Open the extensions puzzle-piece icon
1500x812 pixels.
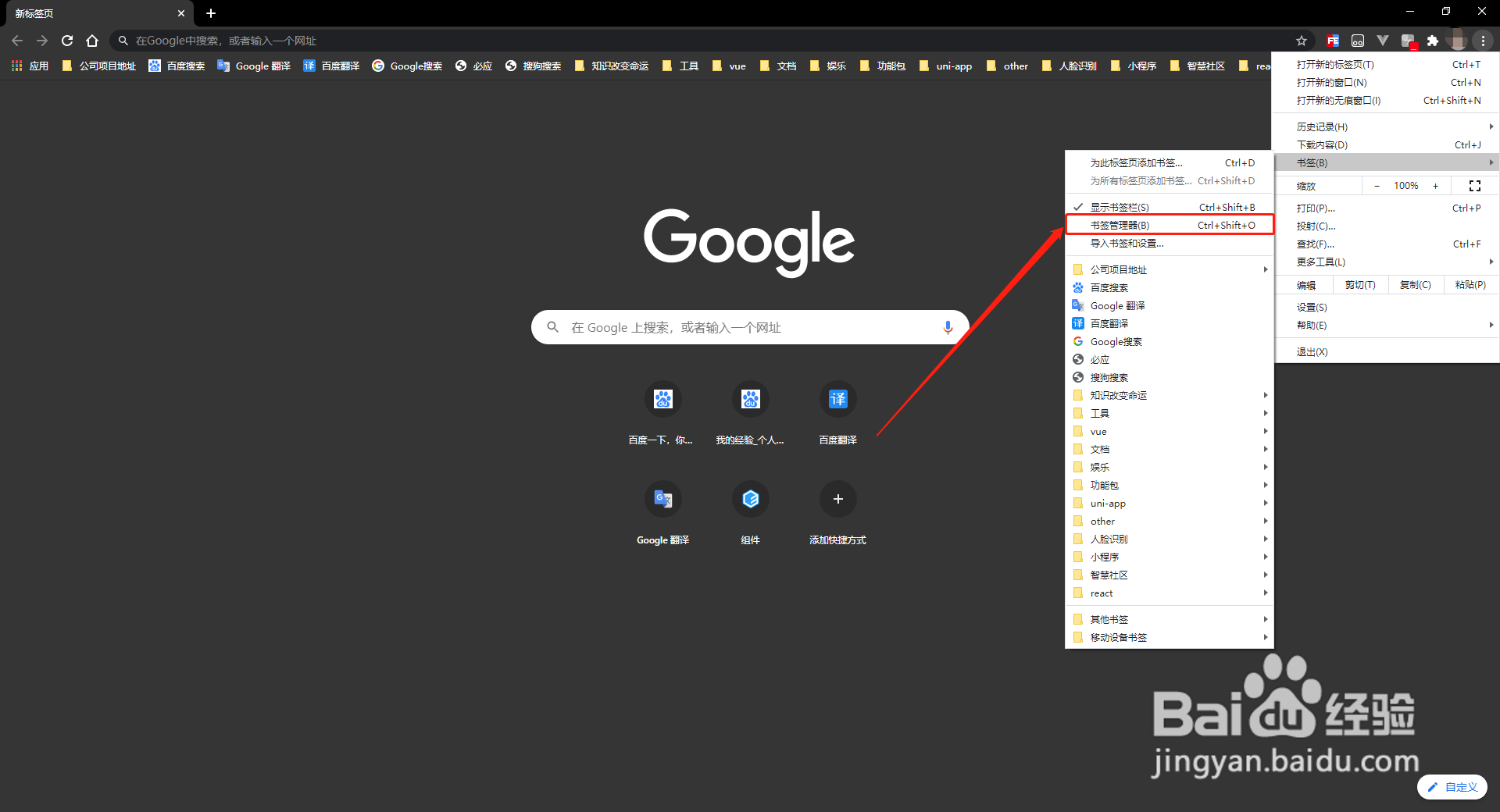(x=1433, y=41)
